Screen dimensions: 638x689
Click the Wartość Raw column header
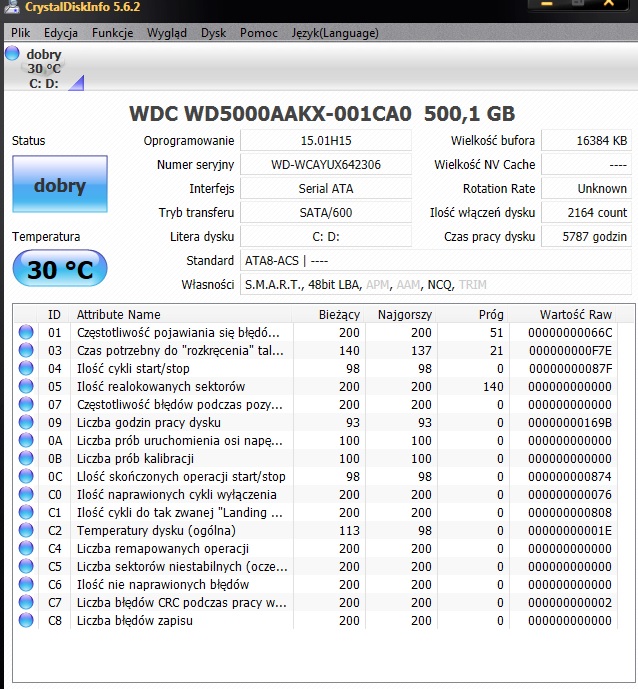coord(563,315)
